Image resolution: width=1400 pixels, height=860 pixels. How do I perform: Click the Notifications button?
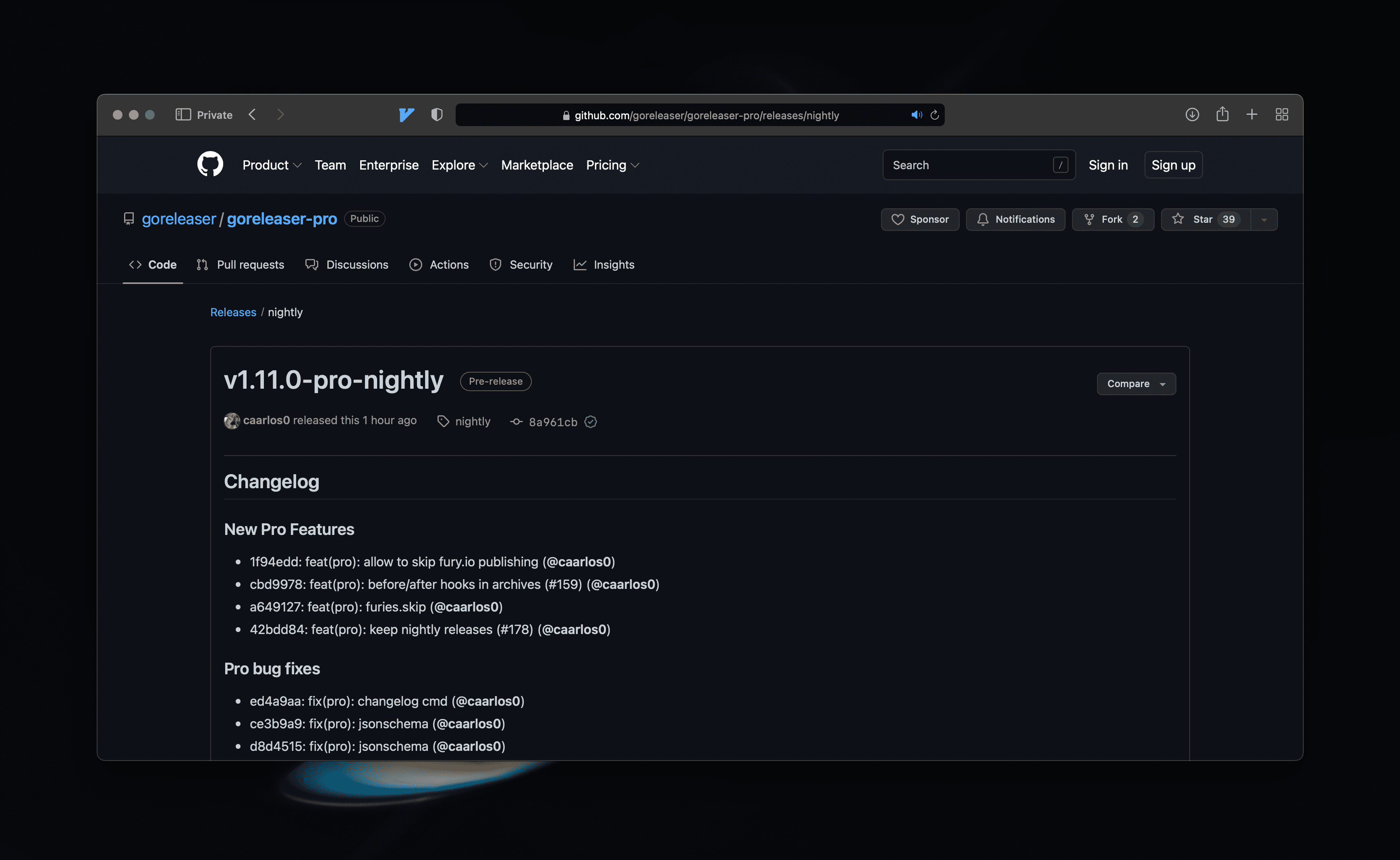click(x=1015, y=220)
